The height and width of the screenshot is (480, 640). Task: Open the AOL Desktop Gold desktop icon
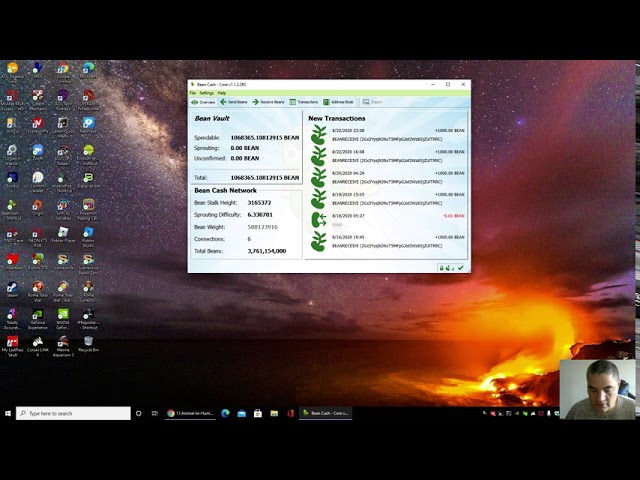[x=13, y=73]
